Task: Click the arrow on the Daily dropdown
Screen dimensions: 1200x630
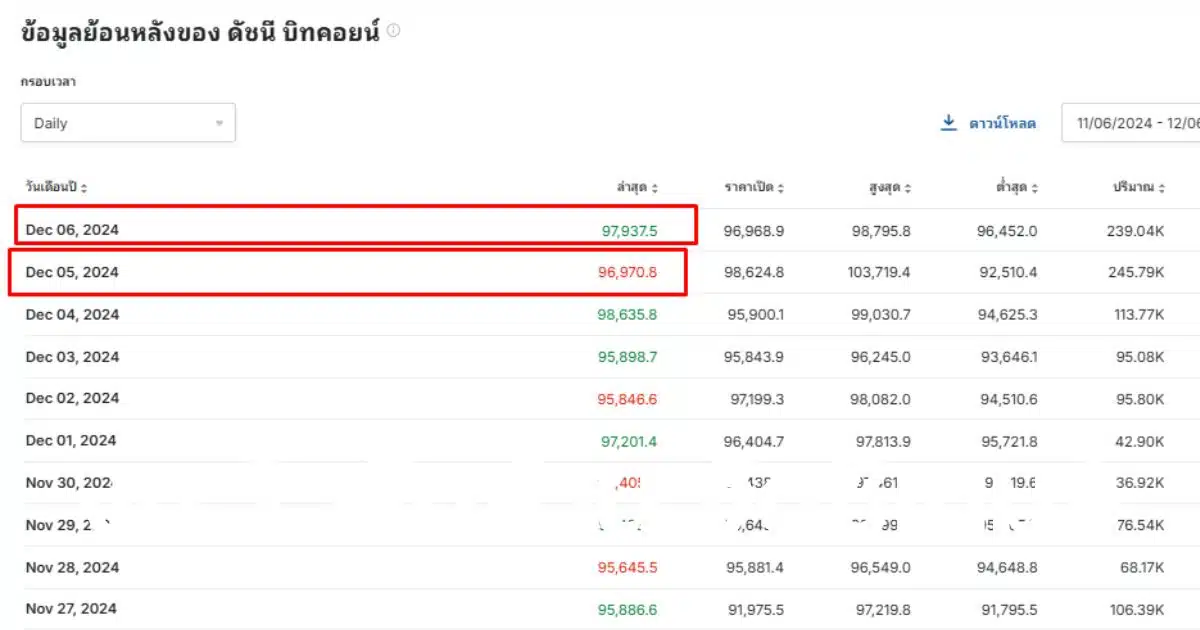Action: (219, 124)
